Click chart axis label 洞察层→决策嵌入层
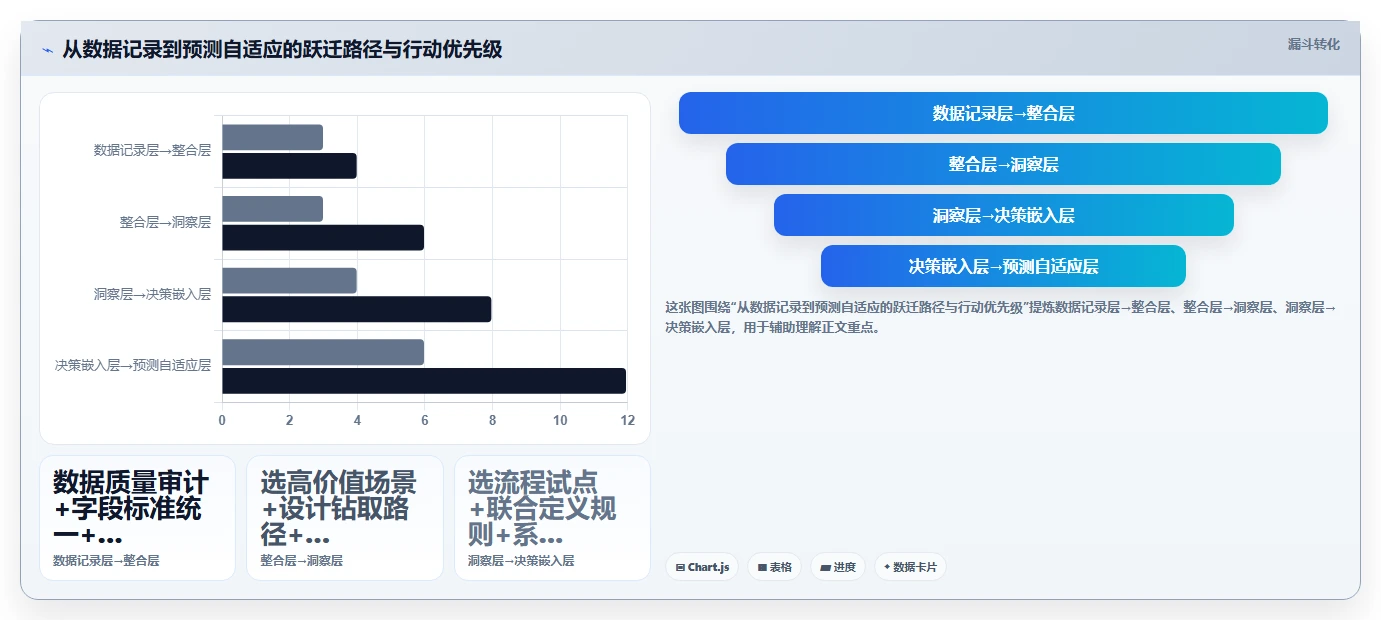 click(x=152, y=294)
